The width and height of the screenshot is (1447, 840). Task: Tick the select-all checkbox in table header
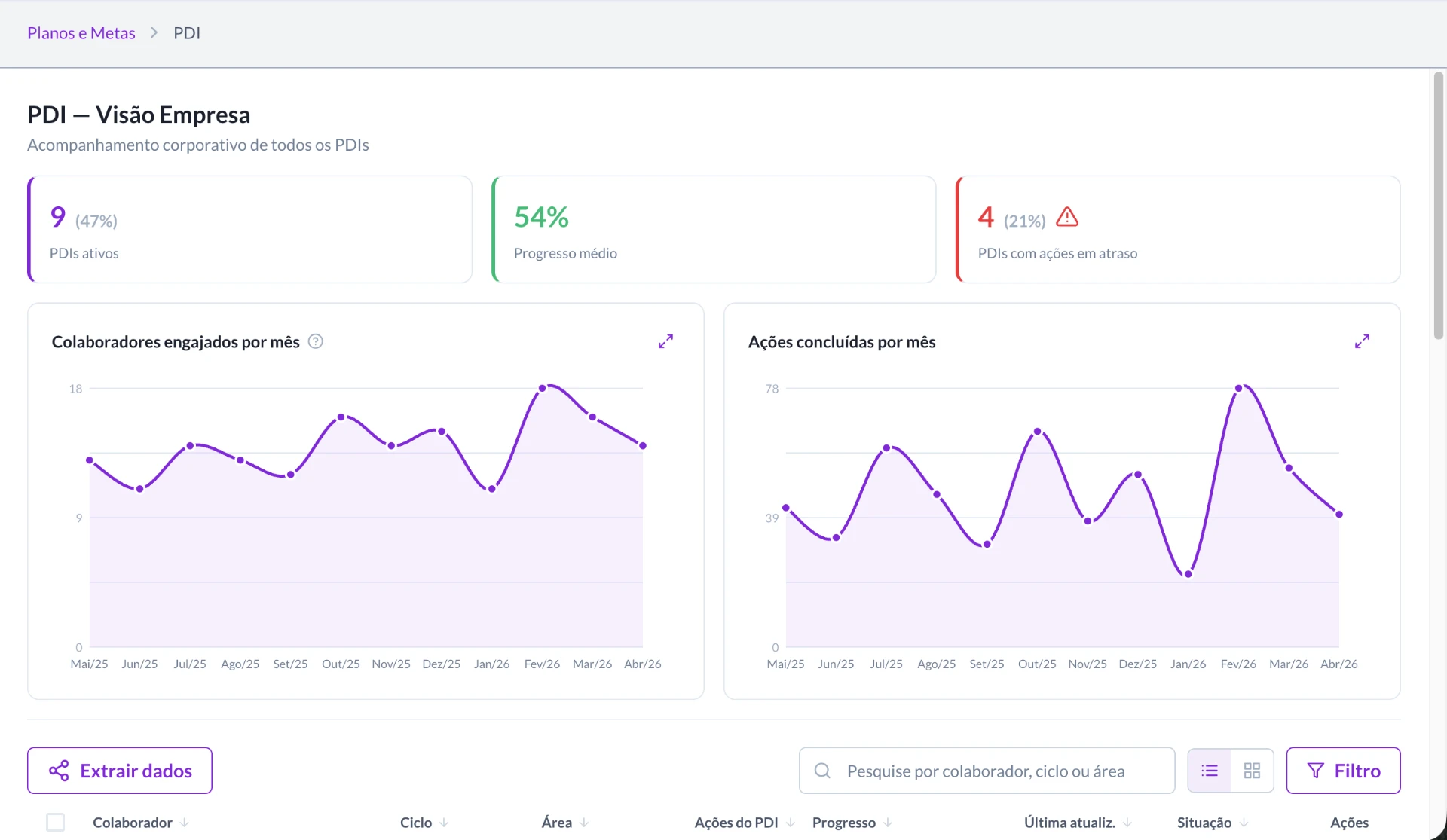point(55,822)
